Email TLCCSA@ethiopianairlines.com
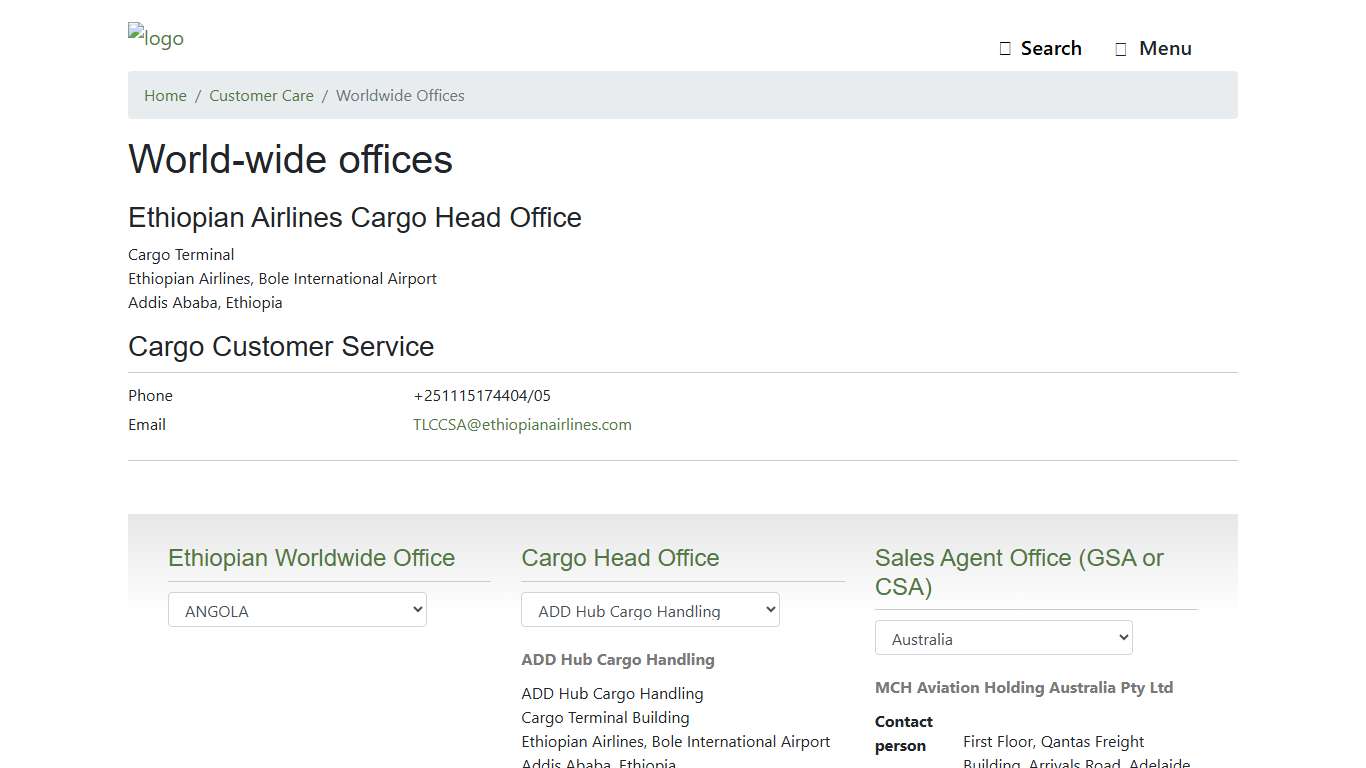 click(x=522, y=424)
